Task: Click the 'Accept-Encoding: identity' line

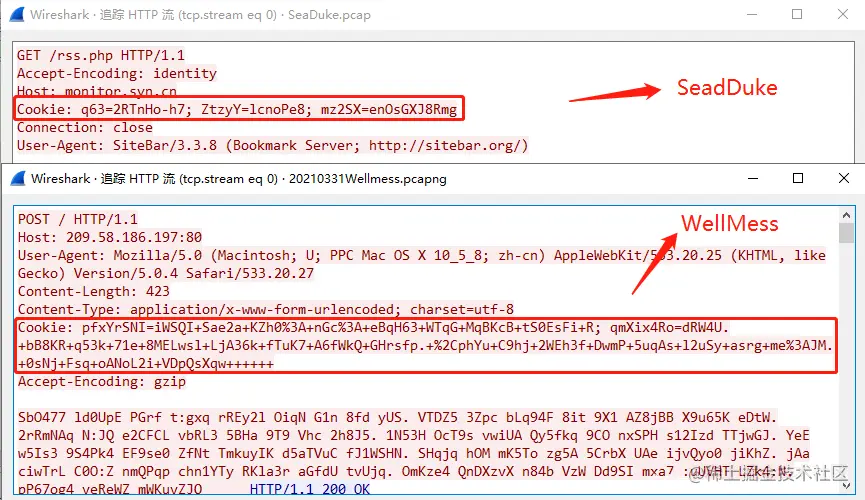Action: click(116, 73)
